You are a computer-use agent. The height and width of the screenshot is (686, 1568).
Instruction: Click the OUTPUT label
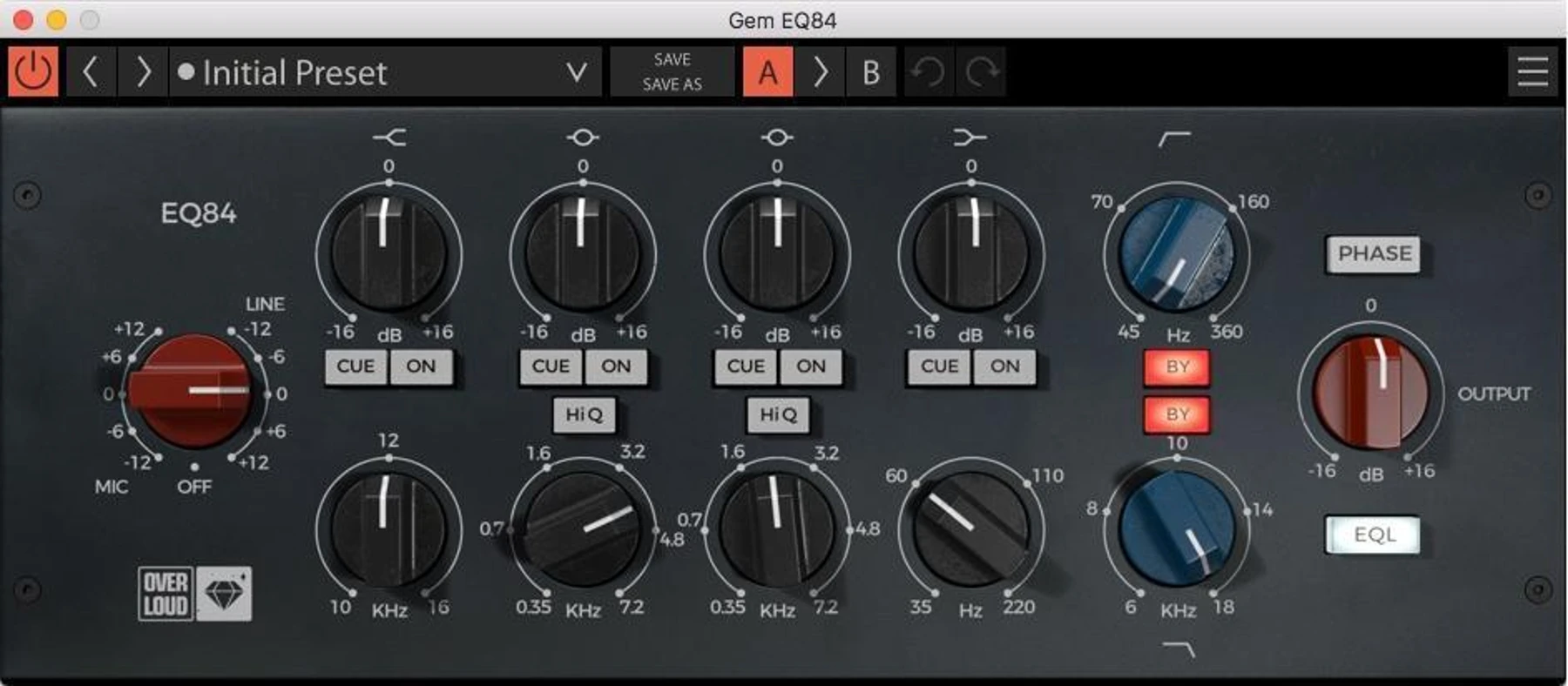click(x=1494, y=393)
